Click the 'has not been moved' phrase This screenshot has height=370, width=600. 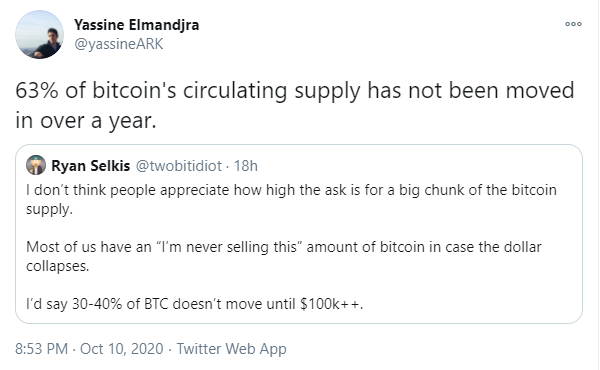coord(471,91)
